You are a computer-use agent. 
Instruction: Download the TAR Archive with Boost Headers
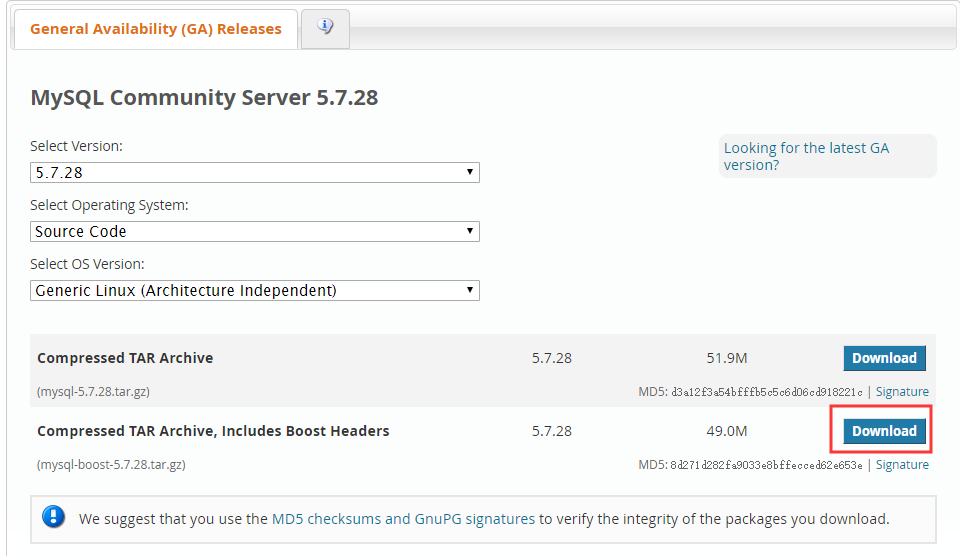tap(884, 431)
